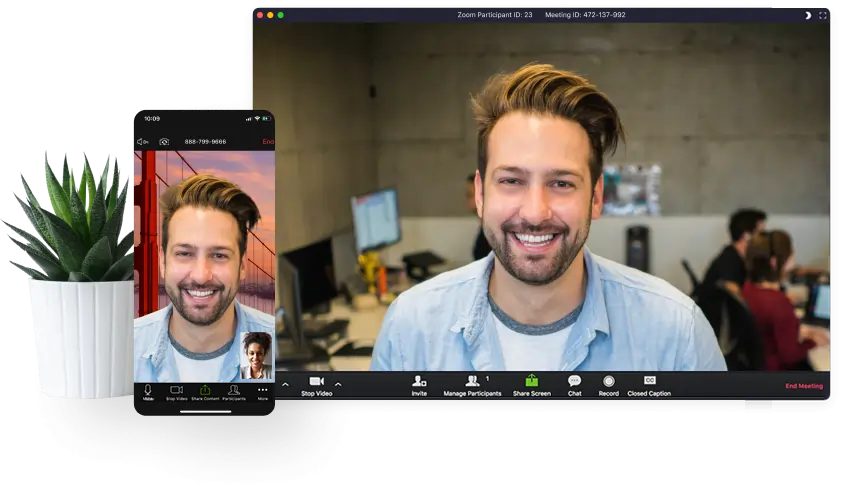Image resolution: width=847 pixels, height=499 pixels.
Task: Tap More on the phone toolbar
Action: point(263,392)
